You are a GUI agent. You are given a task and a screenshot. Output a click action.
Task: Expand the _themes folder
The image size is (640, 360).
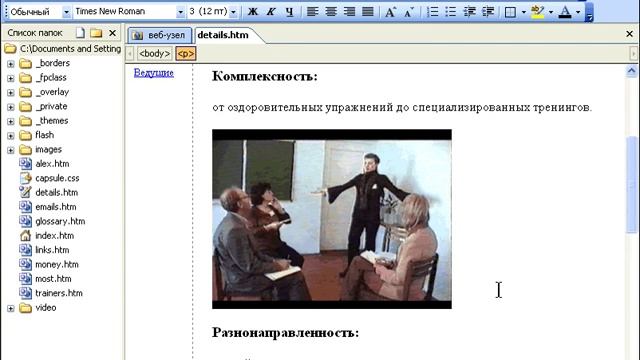[11, 121]
